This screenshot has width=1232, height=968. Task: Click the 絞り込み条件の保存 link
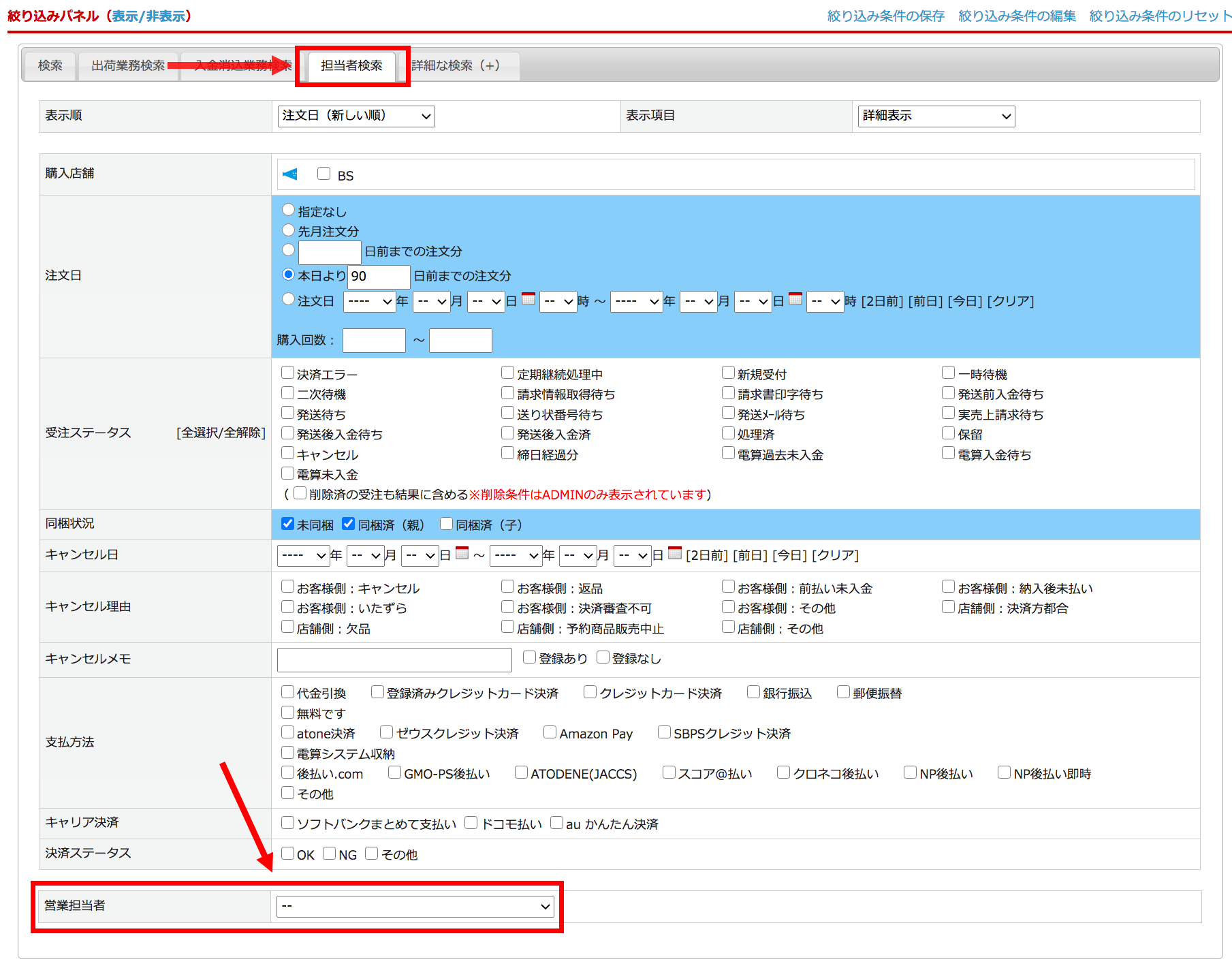coord(885,16)
